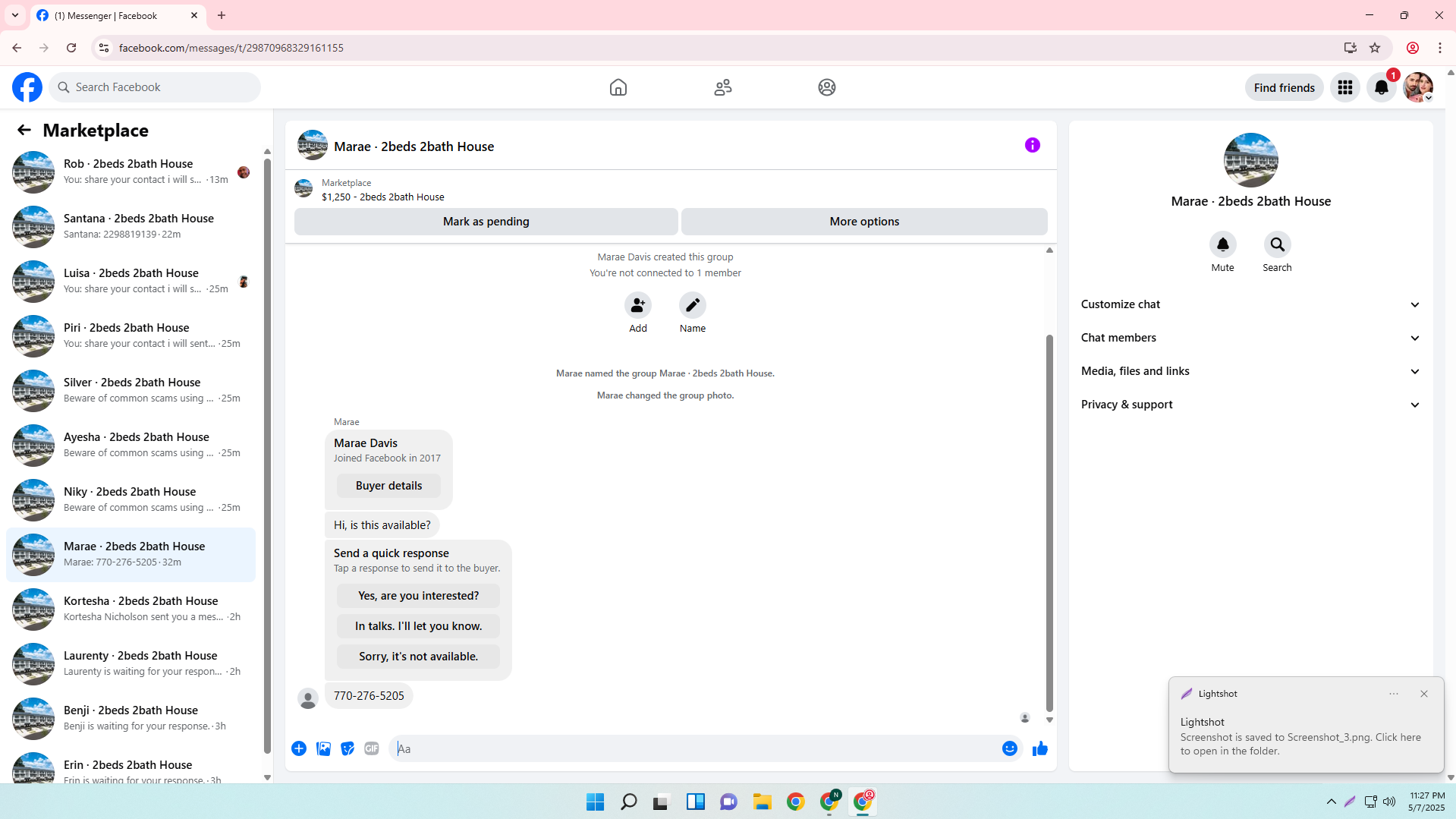
Task: Show hidden system tray icons
Action: (x=1332, y=802)
